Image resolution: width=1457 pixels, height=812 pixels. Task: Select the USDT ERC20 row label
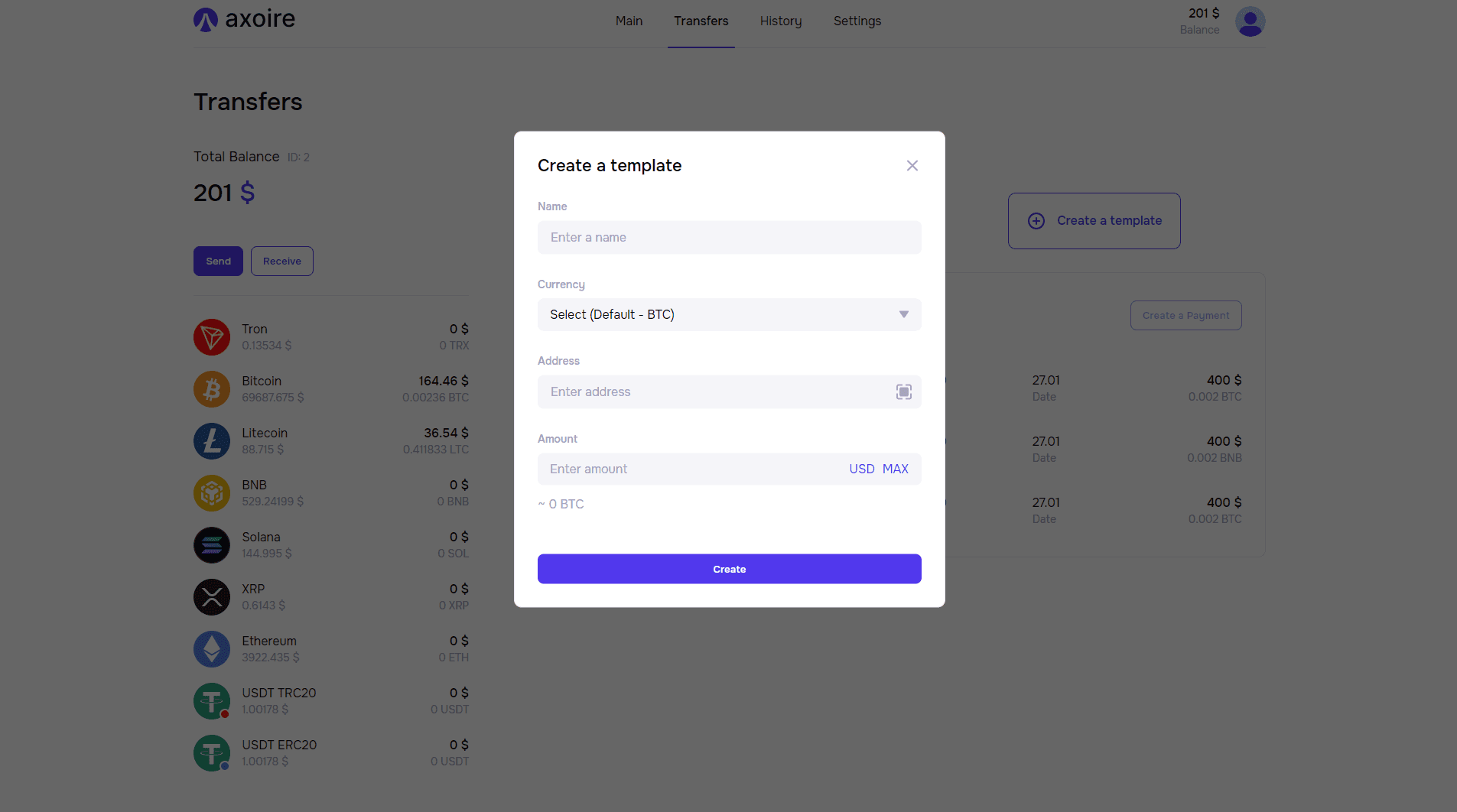[279, 745]
